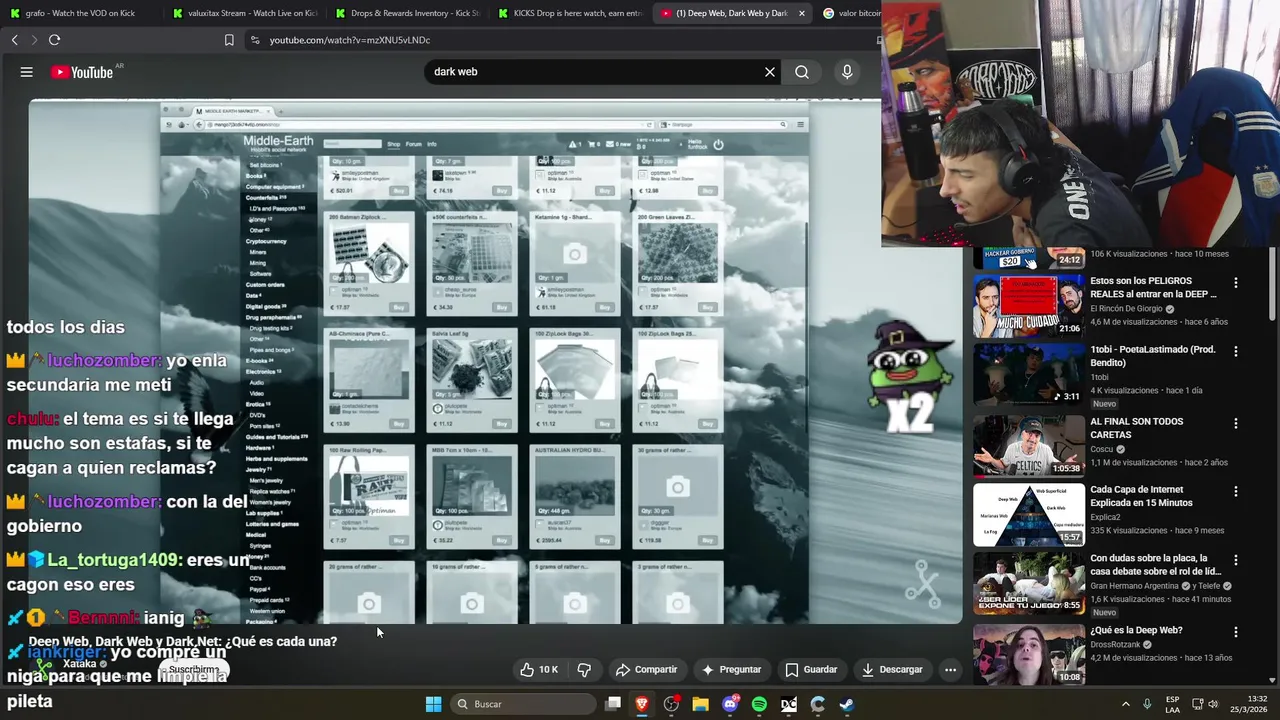Image resolution: width=1280 pixels, height=720 pixels.
Task: Go forward in the browser
Action: (34, 40)
